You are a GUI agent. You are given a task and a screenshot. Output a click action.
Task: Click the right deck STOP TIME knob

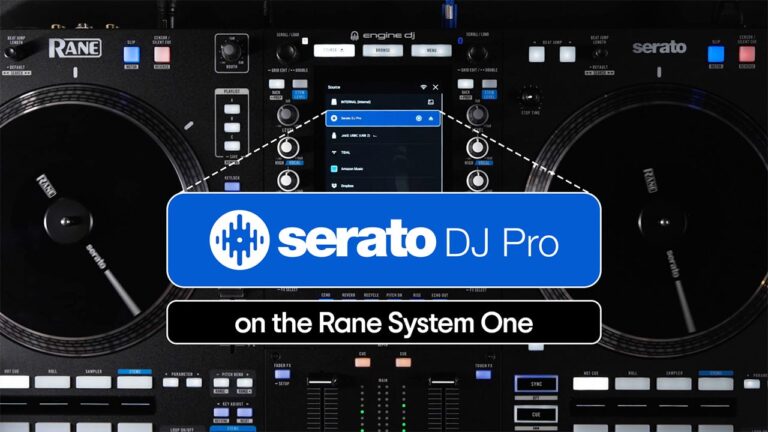530,97
